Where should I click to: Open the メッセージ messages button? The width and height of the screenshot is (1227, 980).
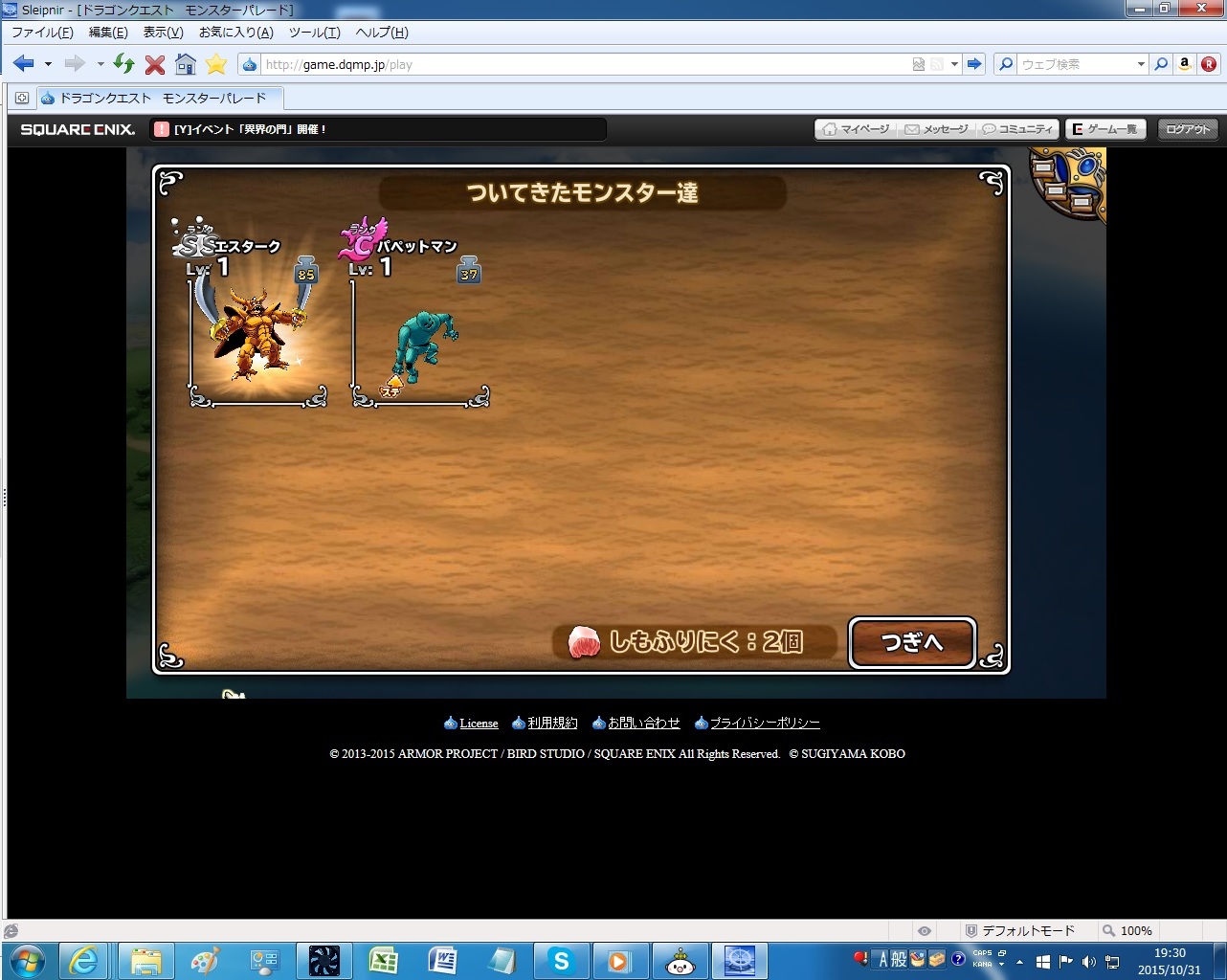tap(937, 129)
